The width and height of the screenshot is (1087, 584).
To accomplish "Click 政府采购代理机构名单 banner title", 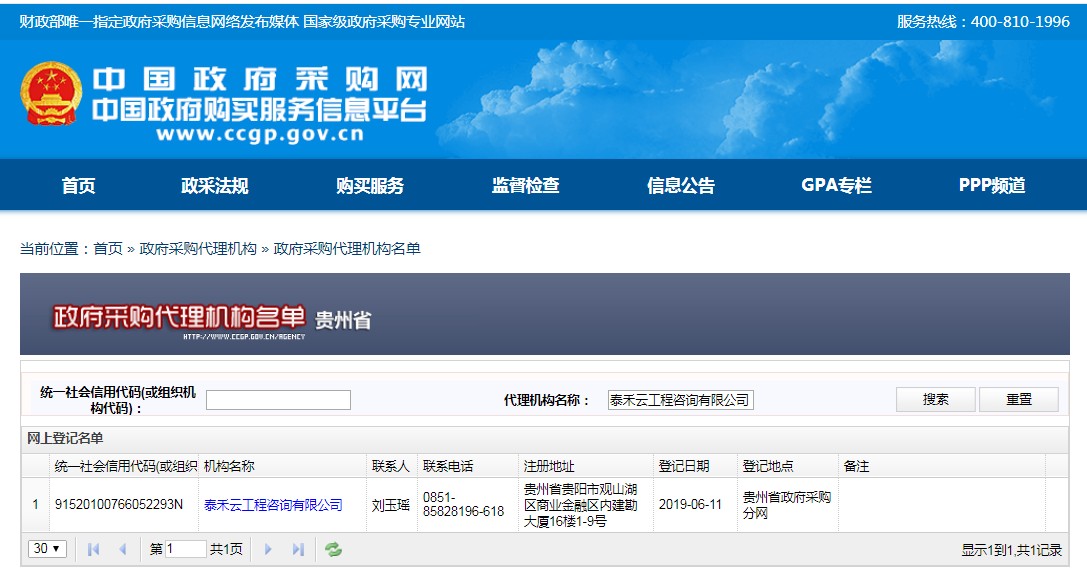I will [179, 317].
